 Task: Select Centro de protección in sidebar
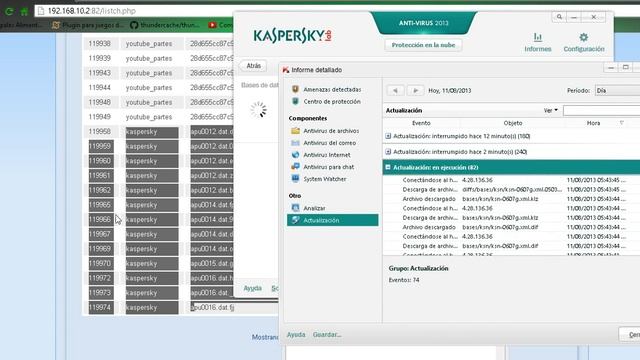(x=332, y=101)
